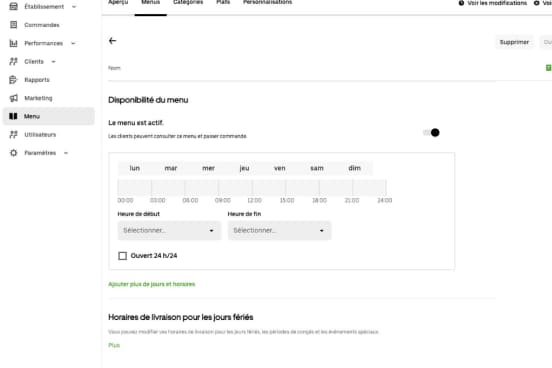
Task: Toggle the menu active switch
Action: point(431,132)
